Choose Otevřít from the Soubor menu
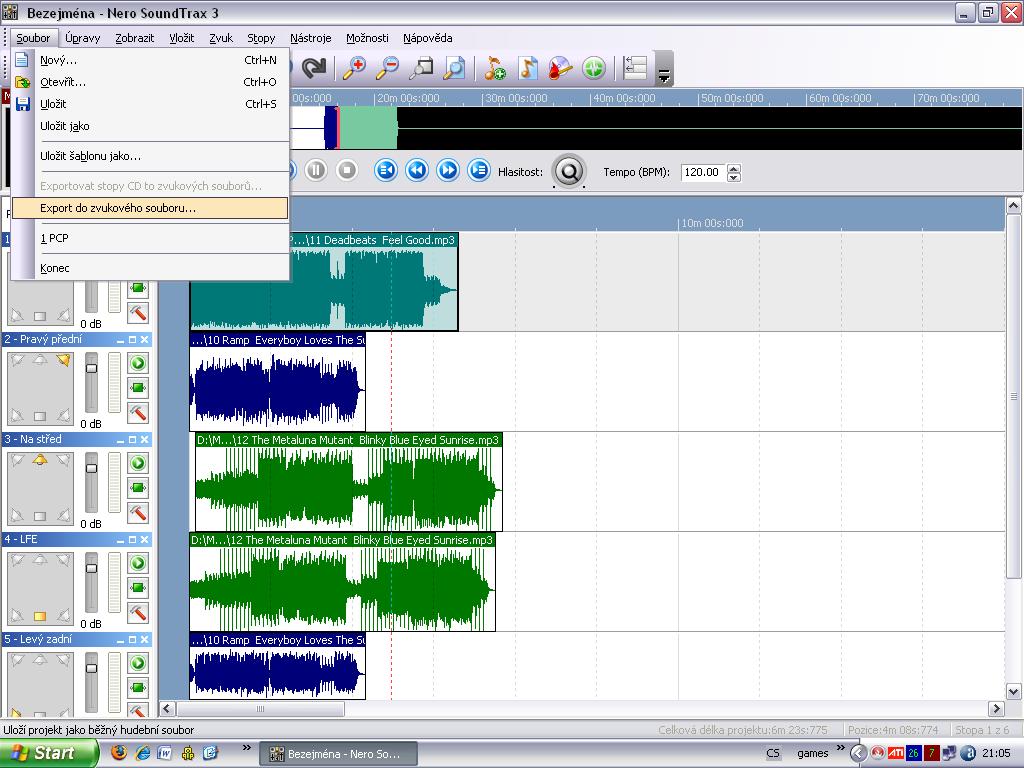 click(x=150, y=82)
